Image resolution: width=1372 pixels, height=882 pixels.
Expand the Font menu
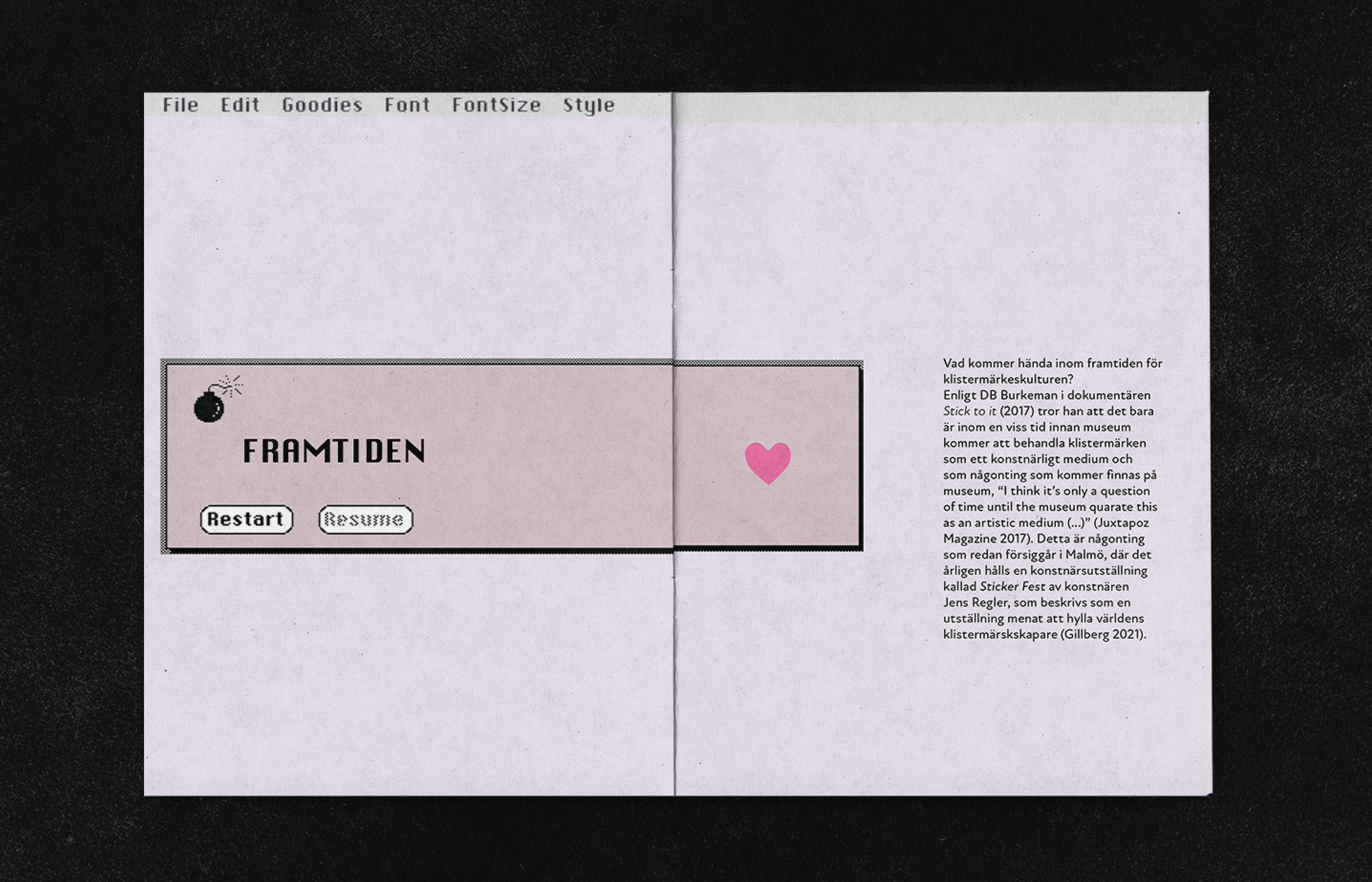[x=407, y=105]
